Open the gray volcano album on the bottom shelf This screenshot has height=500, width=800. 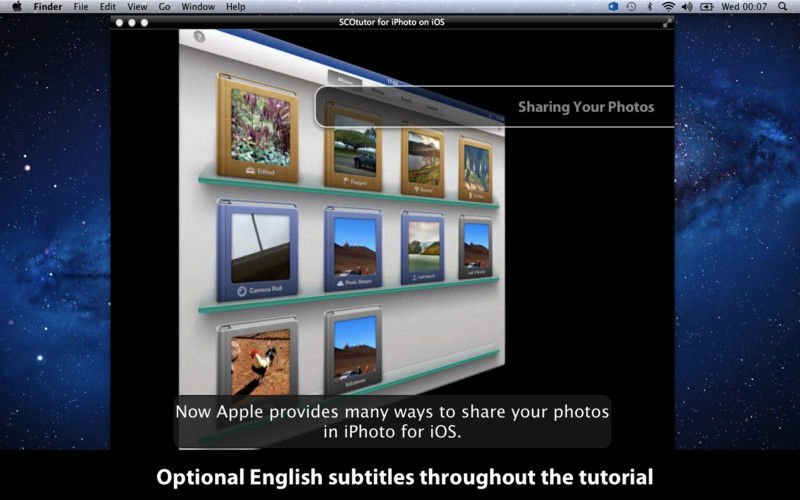[x=354, y=349]
